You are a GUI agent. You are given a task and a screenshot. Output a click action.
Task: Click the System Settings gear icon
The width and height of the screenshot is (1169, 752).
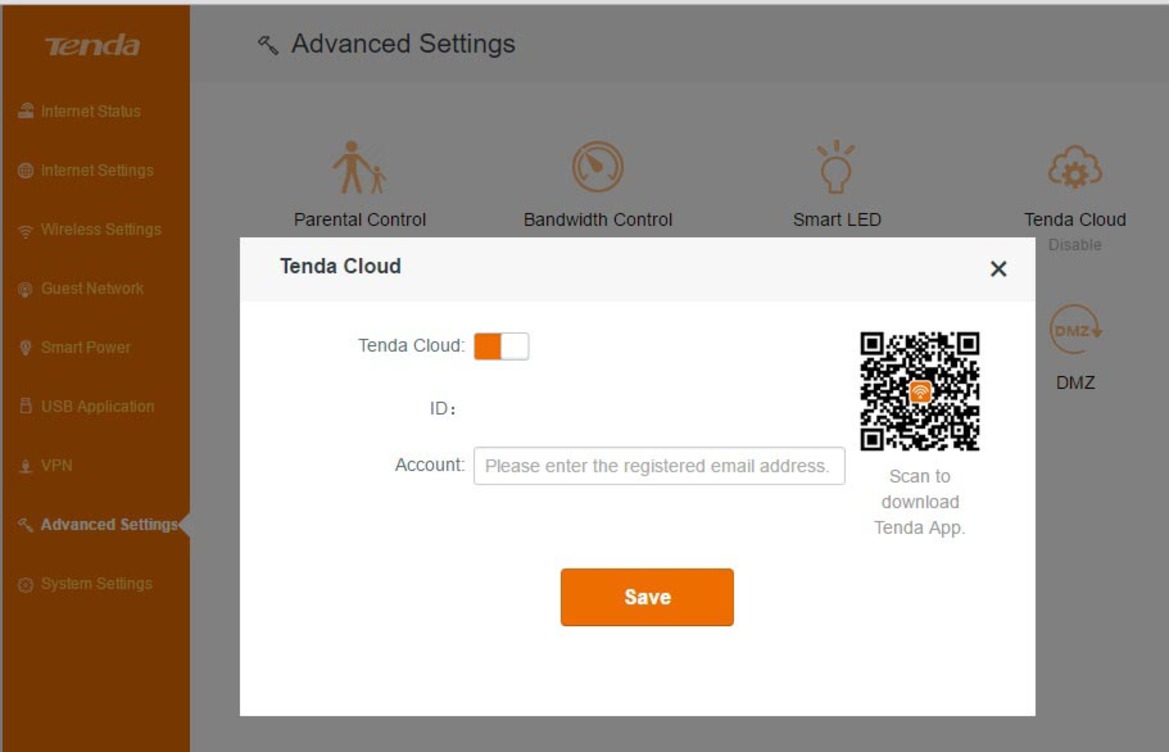click(25, 584)
